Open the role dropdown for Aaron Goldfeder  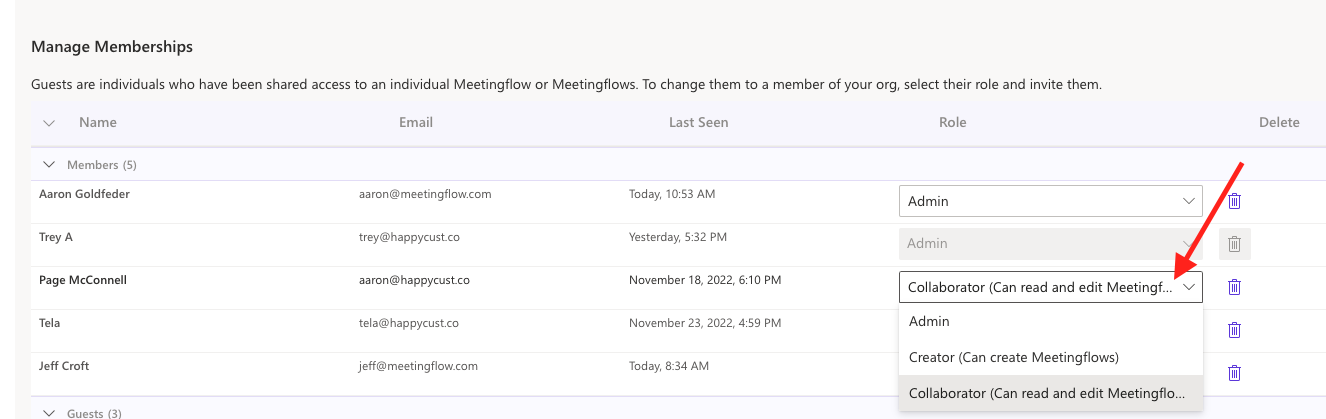(1050, 201)
